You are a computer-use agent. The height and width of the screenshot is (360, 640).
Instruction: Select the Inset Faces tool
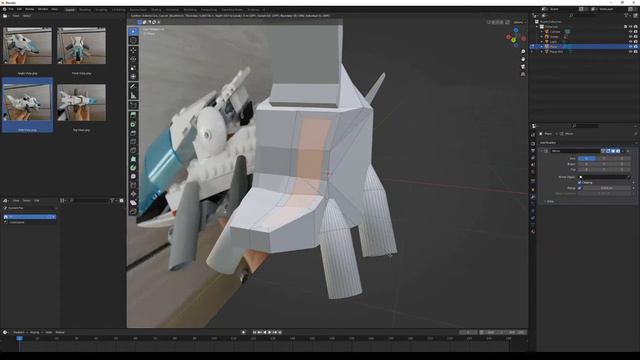(133, 124)
